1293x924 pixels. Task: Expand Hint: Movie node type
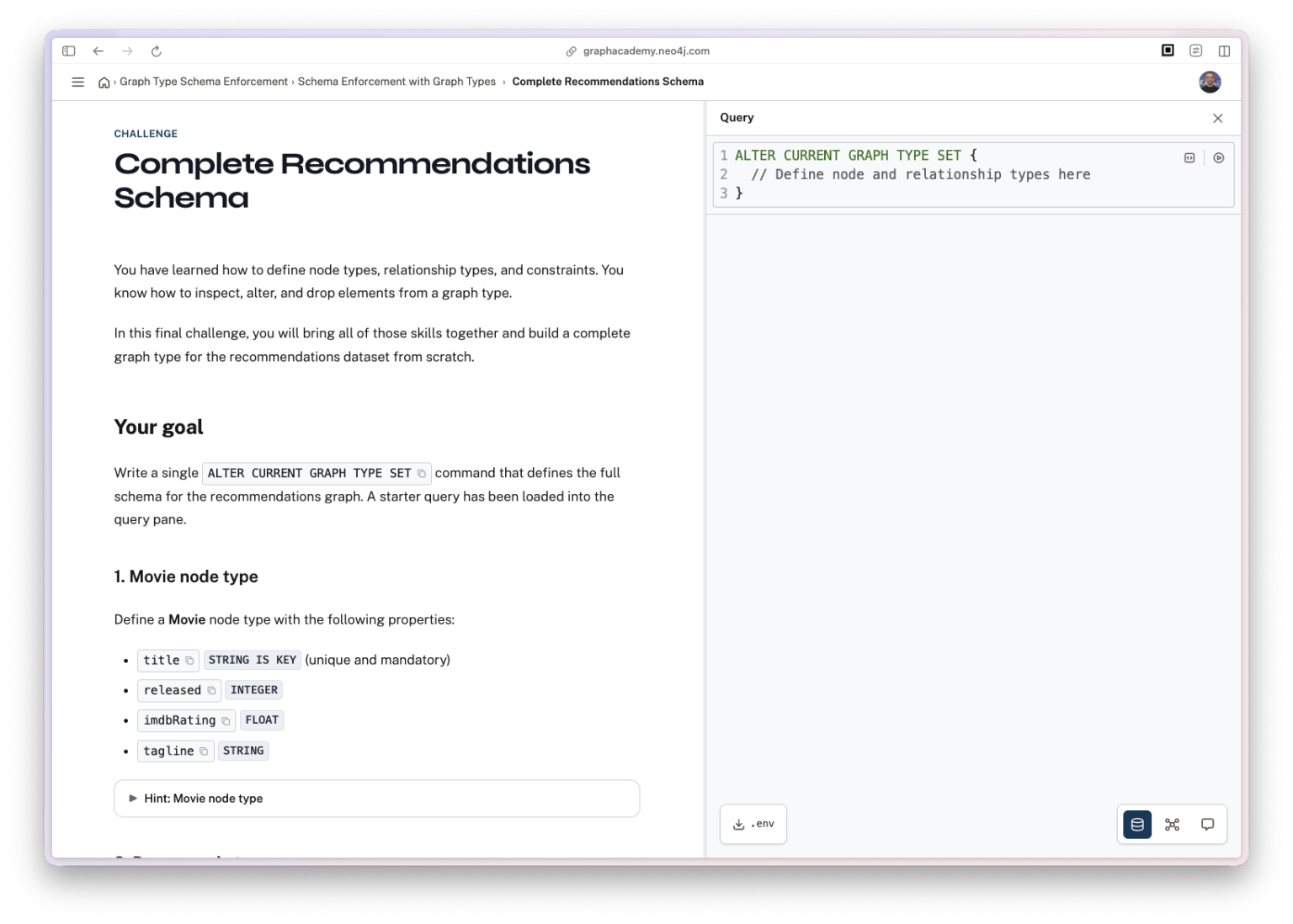point(376,799)
